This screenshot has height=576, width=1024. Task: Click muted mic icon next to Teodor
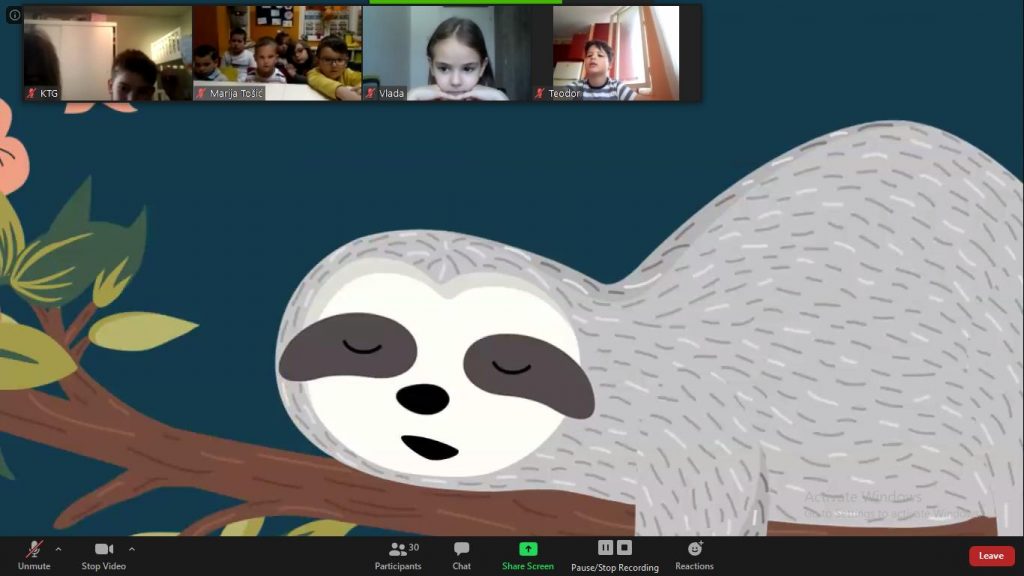pyautogui.click(x=540, y=93)
